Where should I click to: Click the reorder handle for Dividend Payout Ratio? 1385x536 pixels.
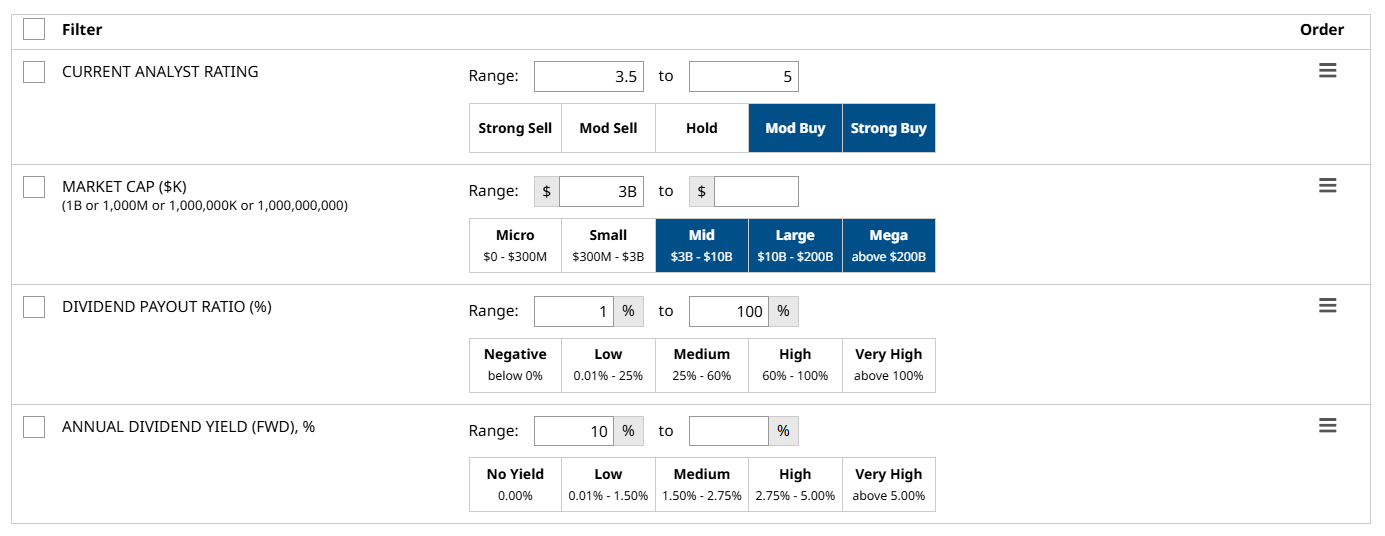tap(1327, 306)
